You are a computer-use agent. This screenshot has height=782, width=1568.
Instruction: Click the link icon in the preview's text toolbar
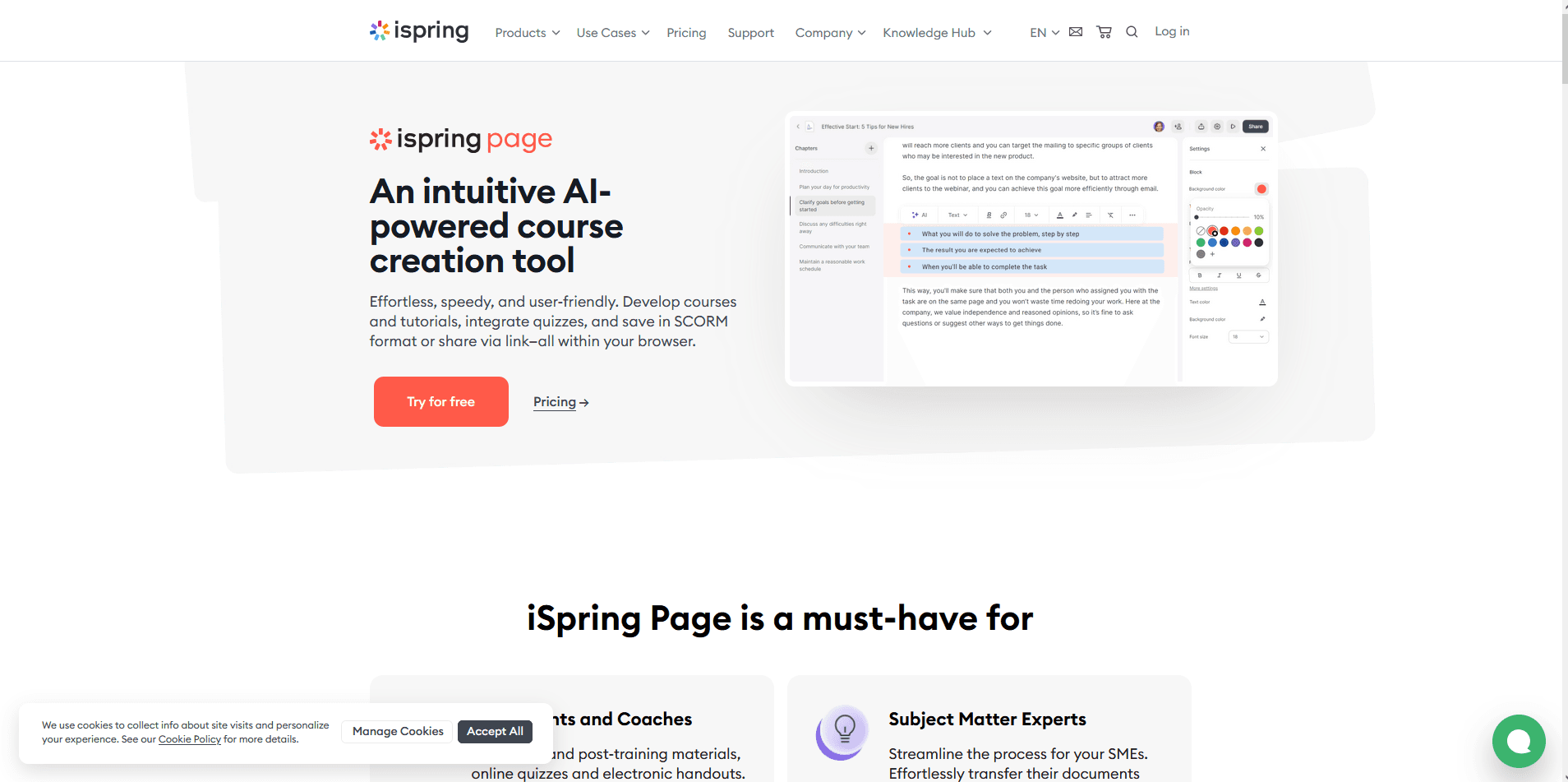pos(1003,215)
